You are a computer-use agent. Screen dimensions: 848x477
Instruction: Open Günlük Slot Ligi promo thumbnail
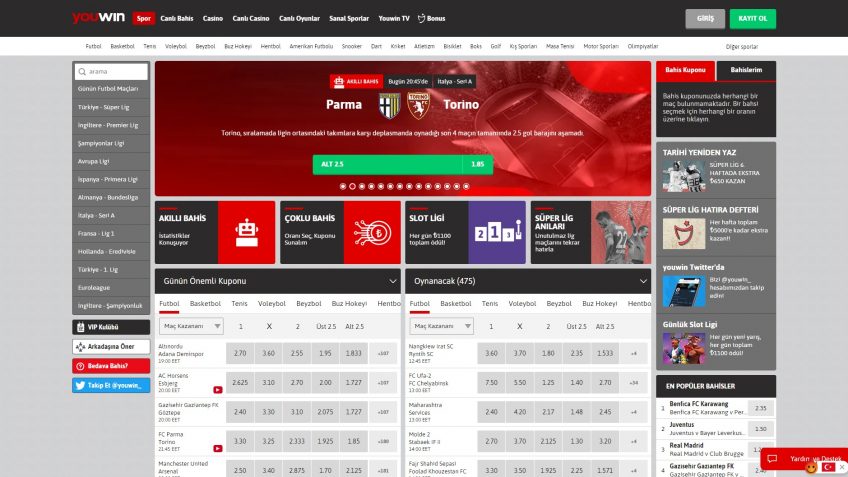[x=684, y=348]
